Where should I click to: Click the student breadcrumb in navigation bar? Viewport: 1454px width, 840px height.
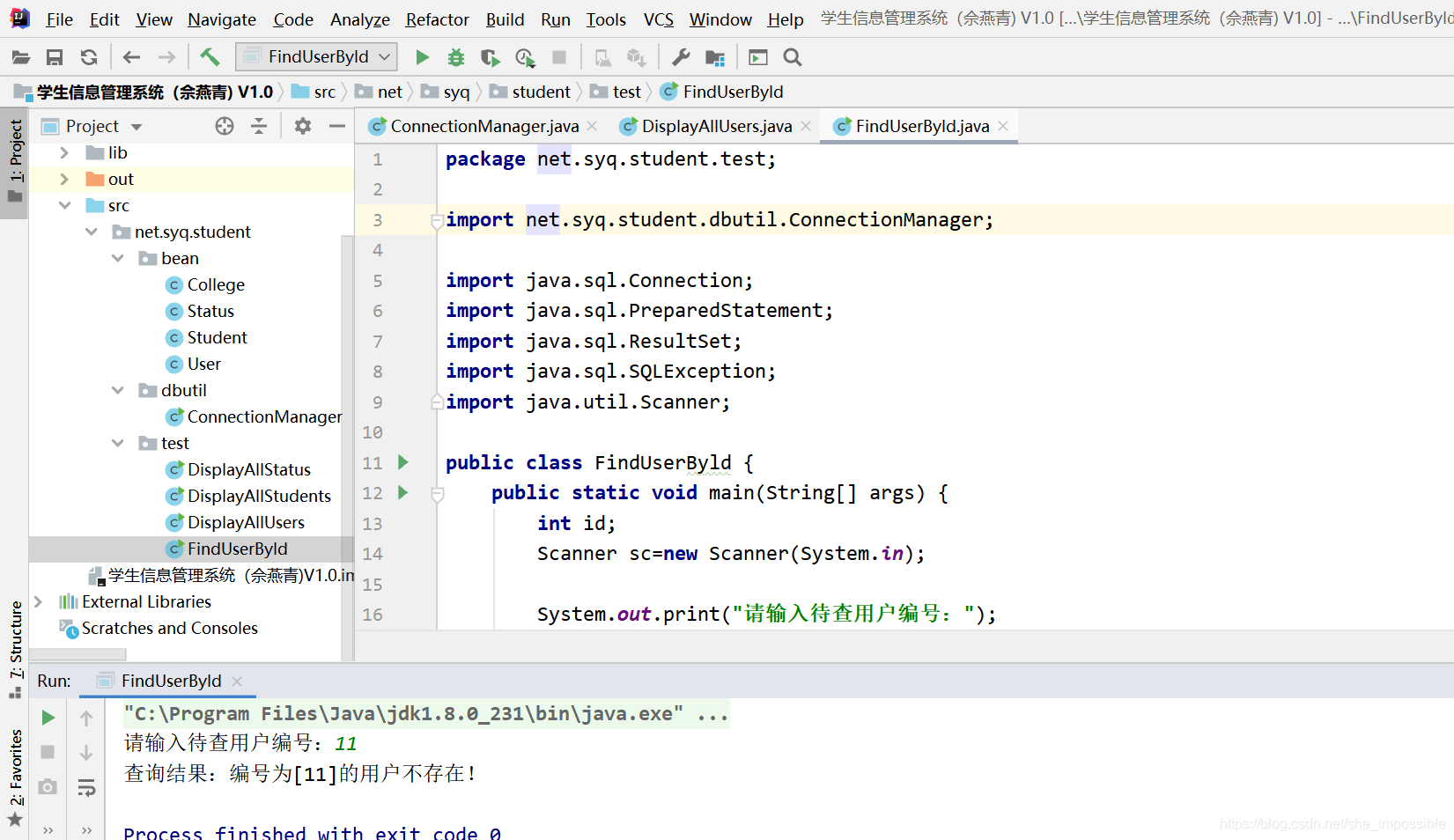point(531,92)
